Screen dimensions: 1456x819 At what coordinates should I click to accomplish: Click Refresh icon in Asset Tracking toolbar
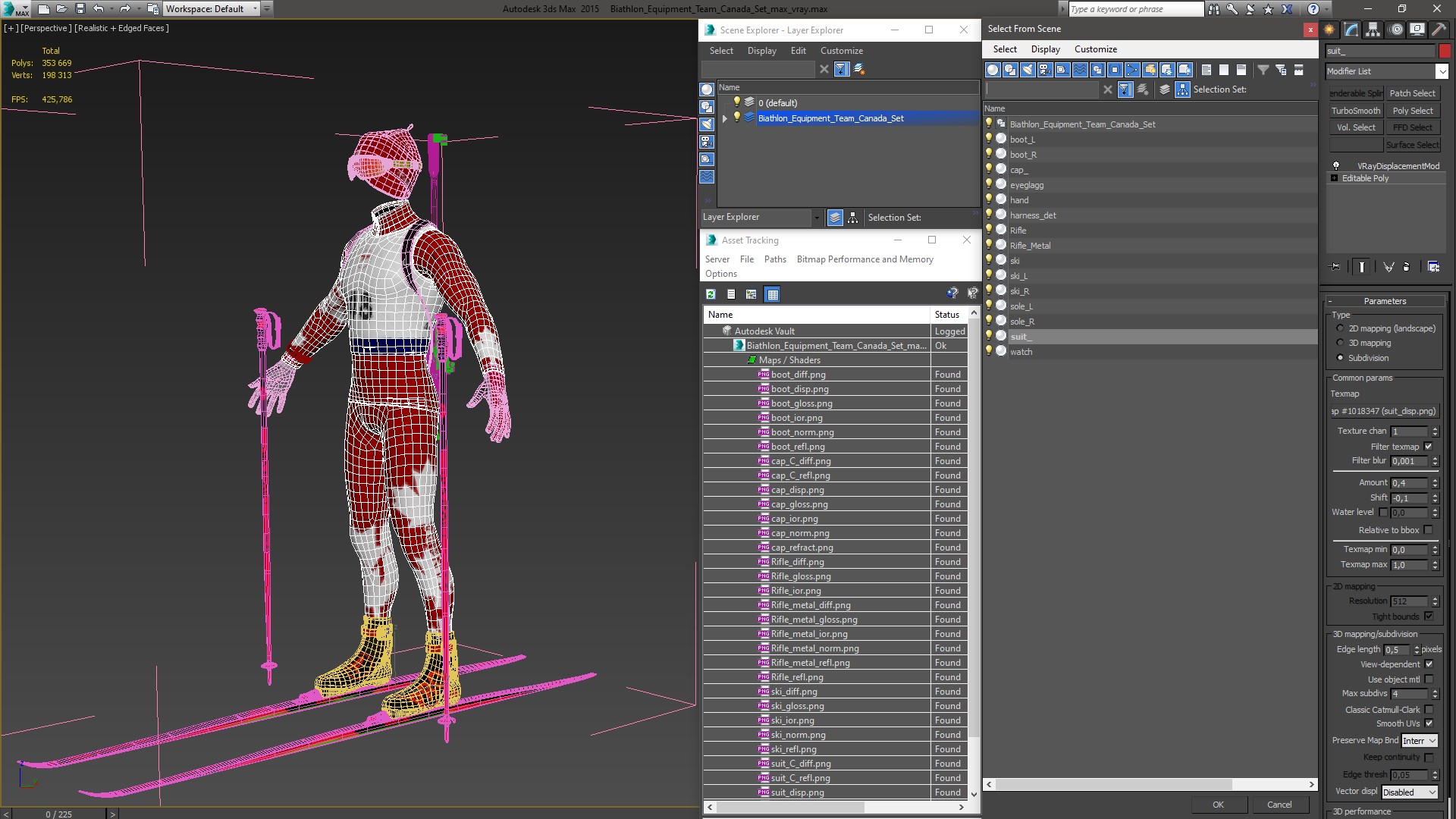[x=711, y=294]
